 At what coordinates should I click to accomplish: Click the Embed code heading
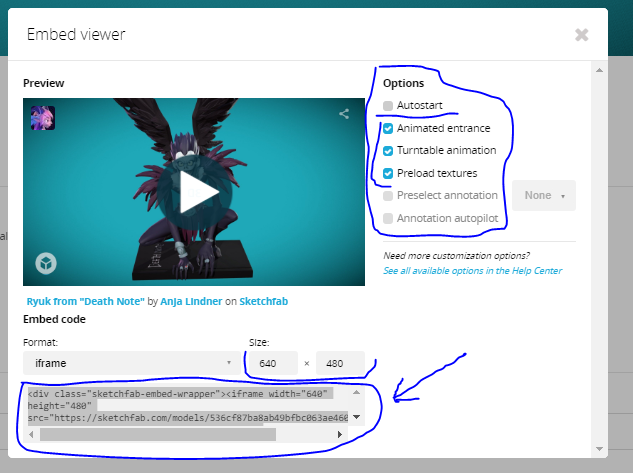coord(54,319)
